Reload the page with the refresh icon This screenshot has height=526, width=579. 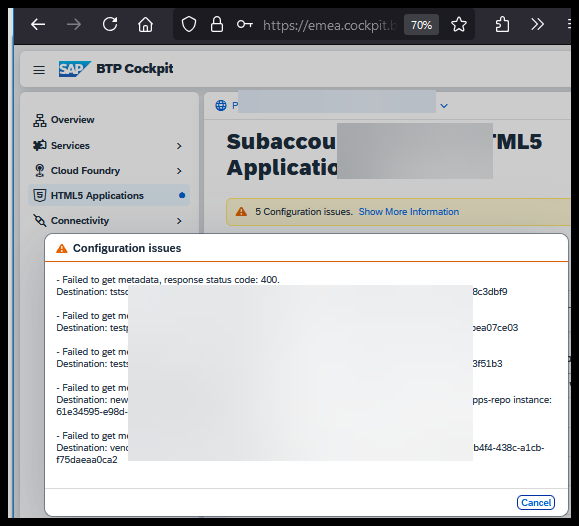point(110,24)
